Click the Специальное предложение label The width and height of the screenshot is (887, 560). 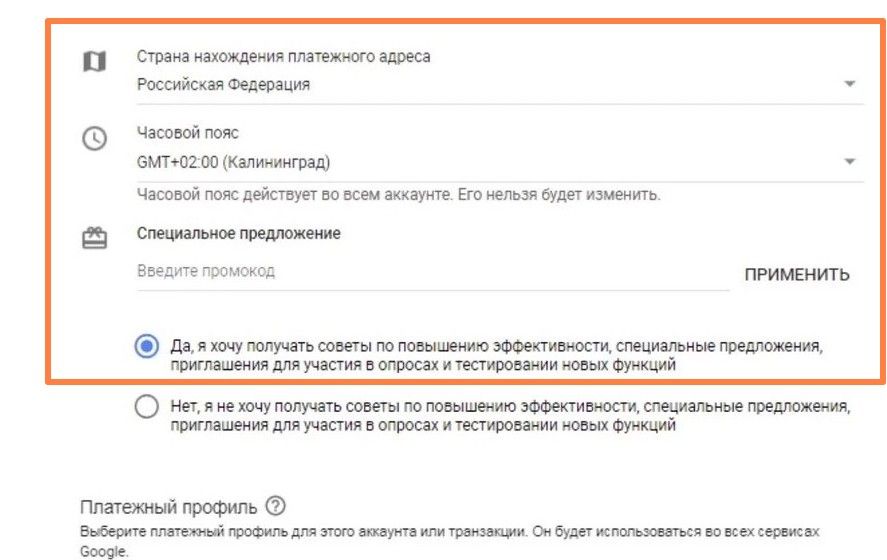point(239,234)
